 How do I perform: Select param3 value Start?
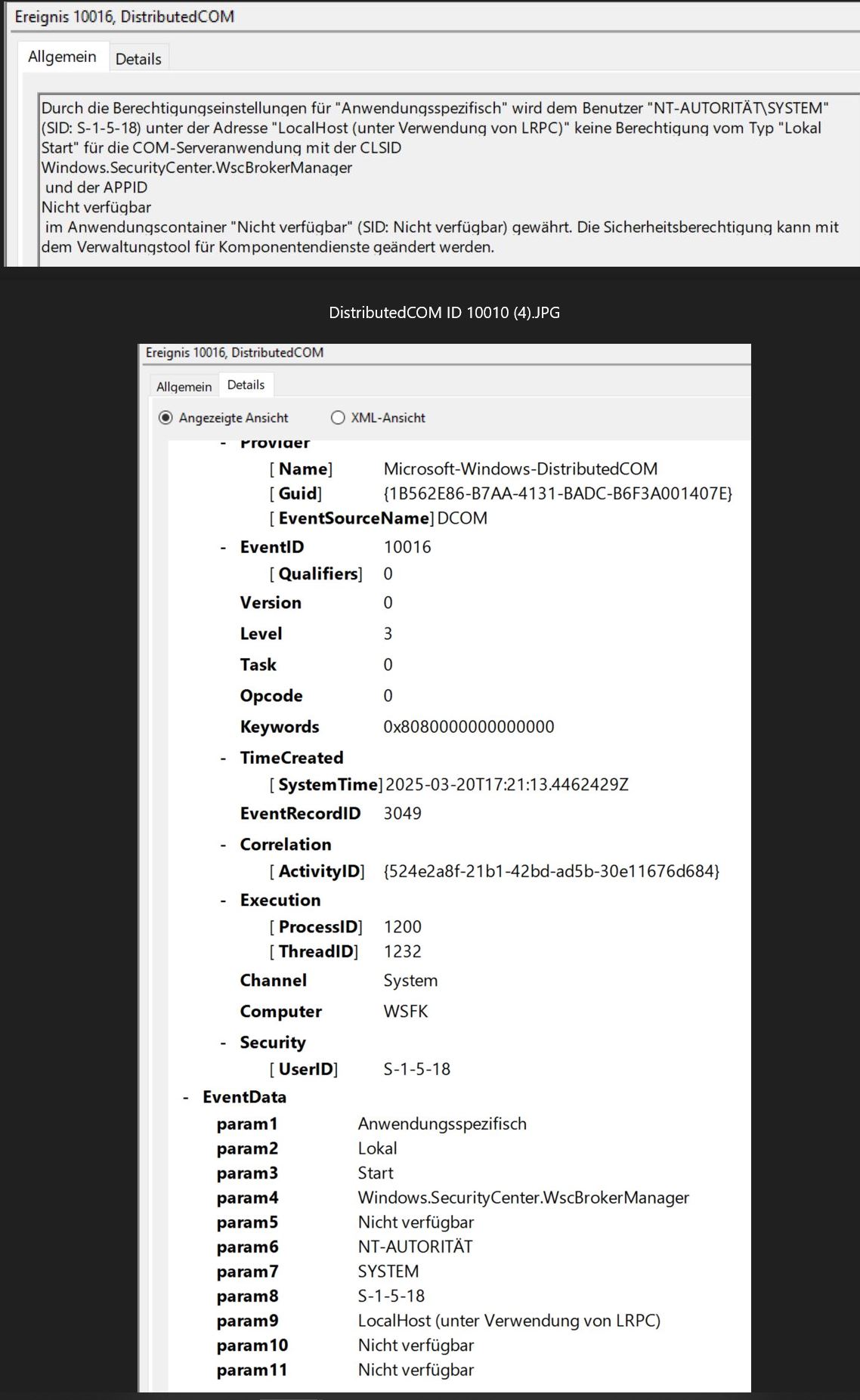[376, 1173]
